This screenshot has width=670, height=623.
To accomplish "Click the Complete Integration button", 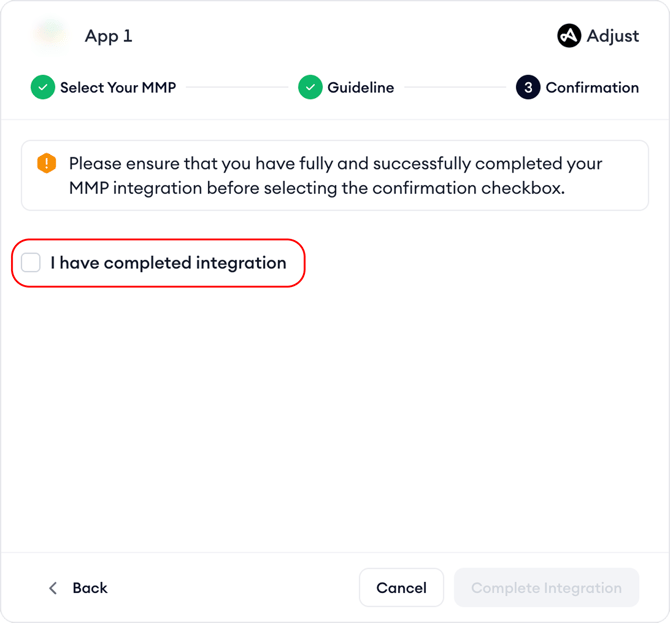I will tap(546, 588).
